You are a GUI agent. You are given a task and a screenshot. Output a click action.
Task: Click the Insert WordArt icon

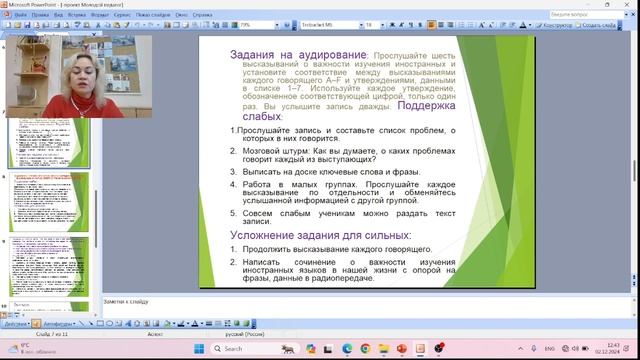pyautogui.click(x=128, y=324)
